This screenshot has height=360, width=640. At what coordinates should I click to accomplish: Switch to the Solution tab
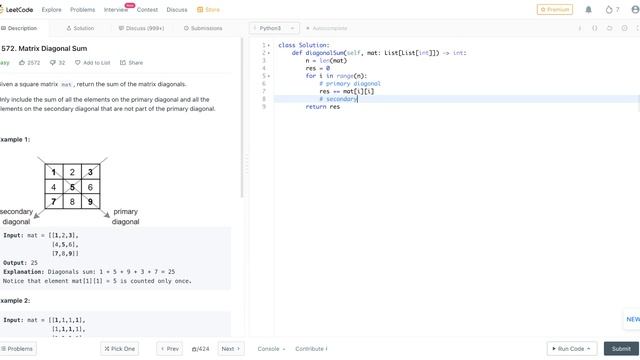coord(80,28)
